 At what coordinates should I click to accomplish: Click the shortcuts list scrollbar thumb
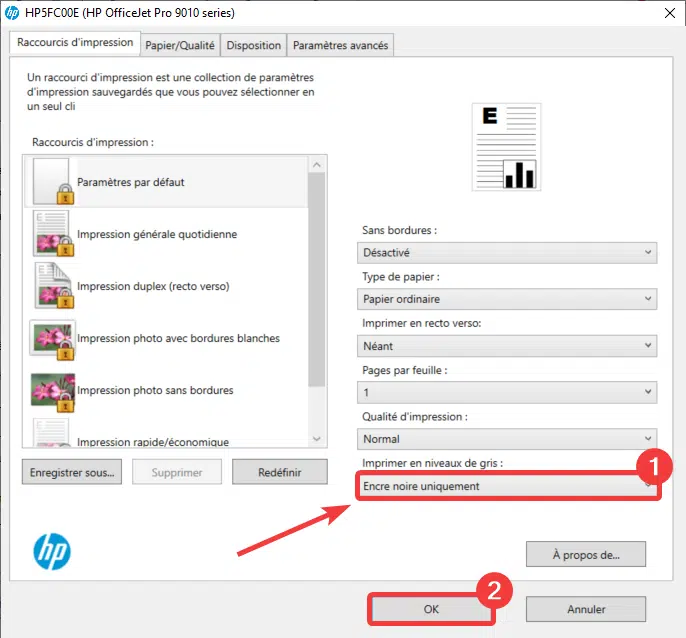[317, 280]
